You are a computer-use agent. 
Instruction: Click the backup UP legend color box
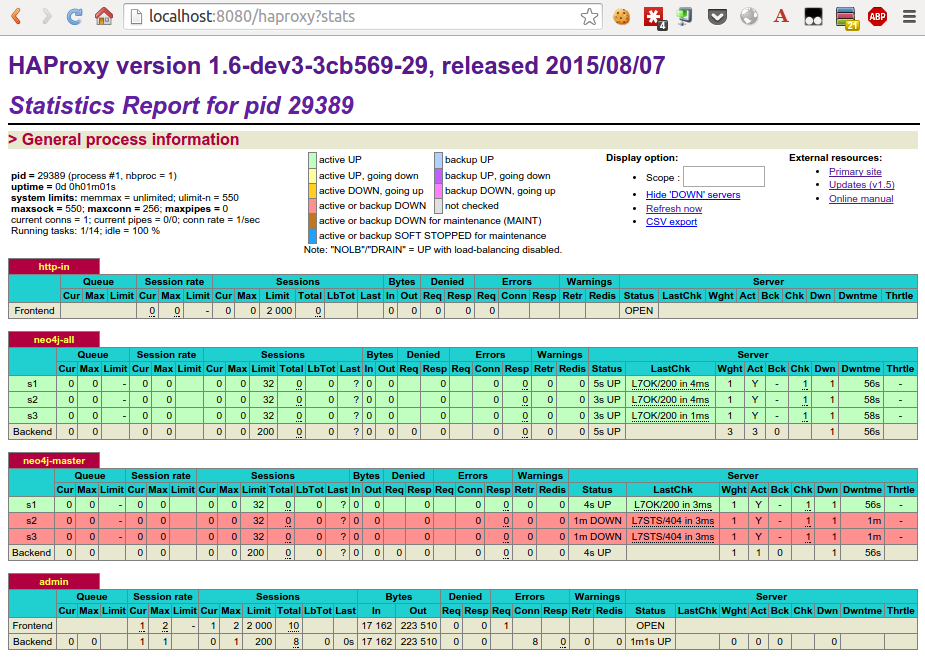pyautogui.click(x=438, y=160)
